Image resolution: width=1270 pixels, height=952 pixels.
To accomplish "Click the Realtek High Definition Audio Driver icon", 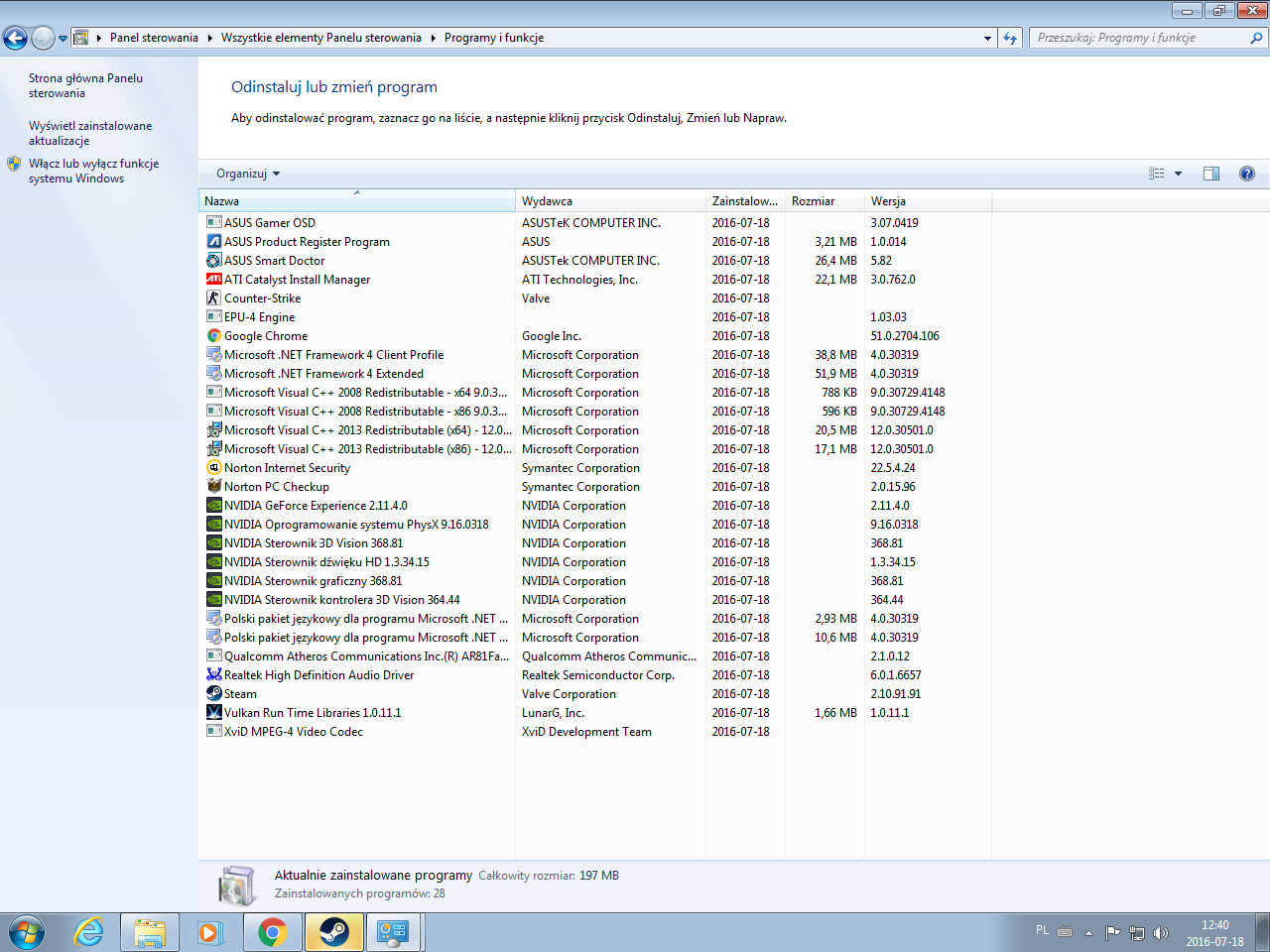I will click(x=213, y=675).
